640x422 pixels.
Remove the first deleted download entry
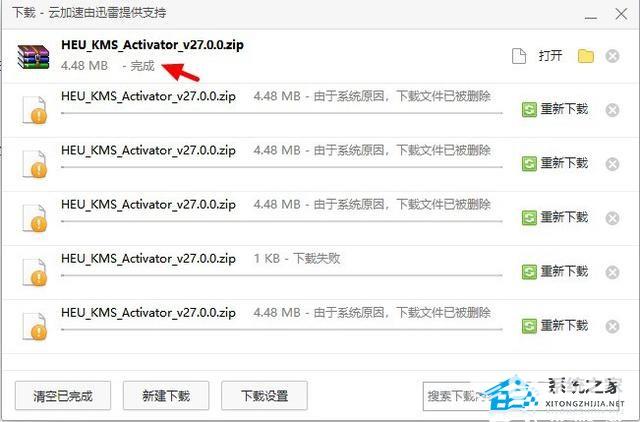coord(612,110)
